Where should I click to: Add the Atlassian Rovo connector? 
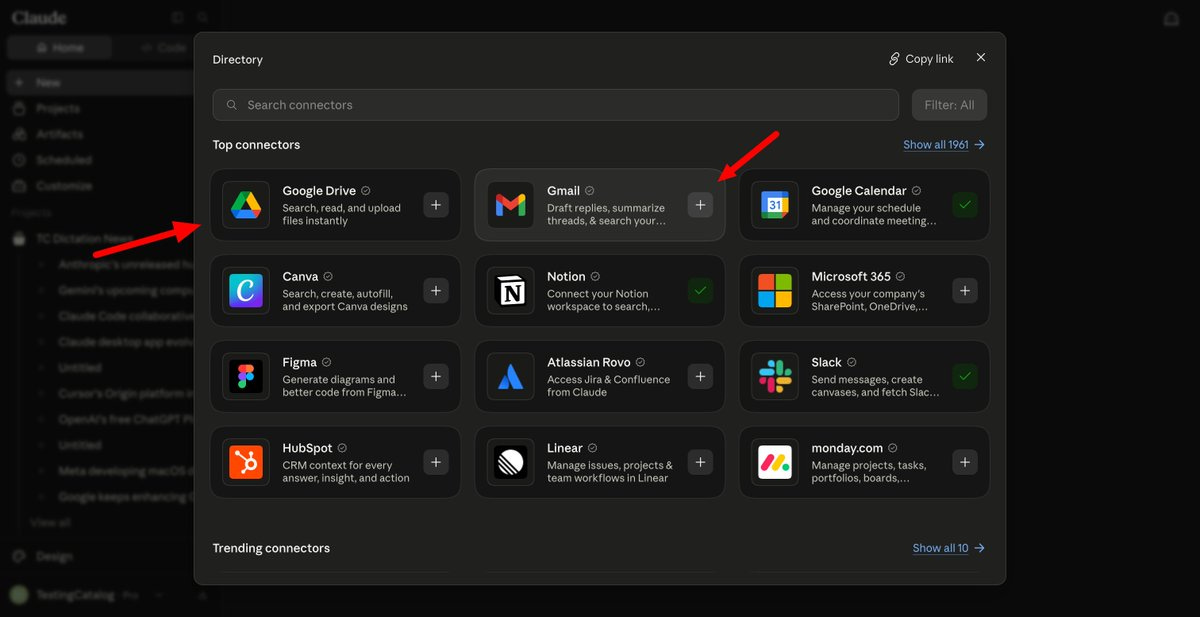point(700,377)
